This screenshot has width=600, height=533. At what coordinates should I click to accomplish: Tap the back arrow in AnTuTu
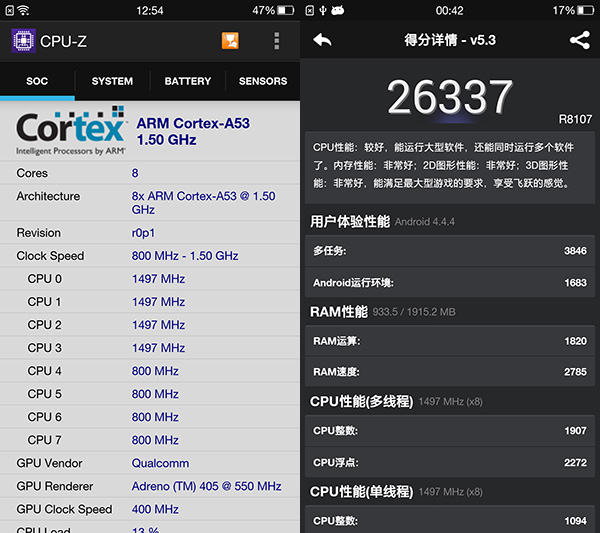pyautogui.click(x=322, y=40)
